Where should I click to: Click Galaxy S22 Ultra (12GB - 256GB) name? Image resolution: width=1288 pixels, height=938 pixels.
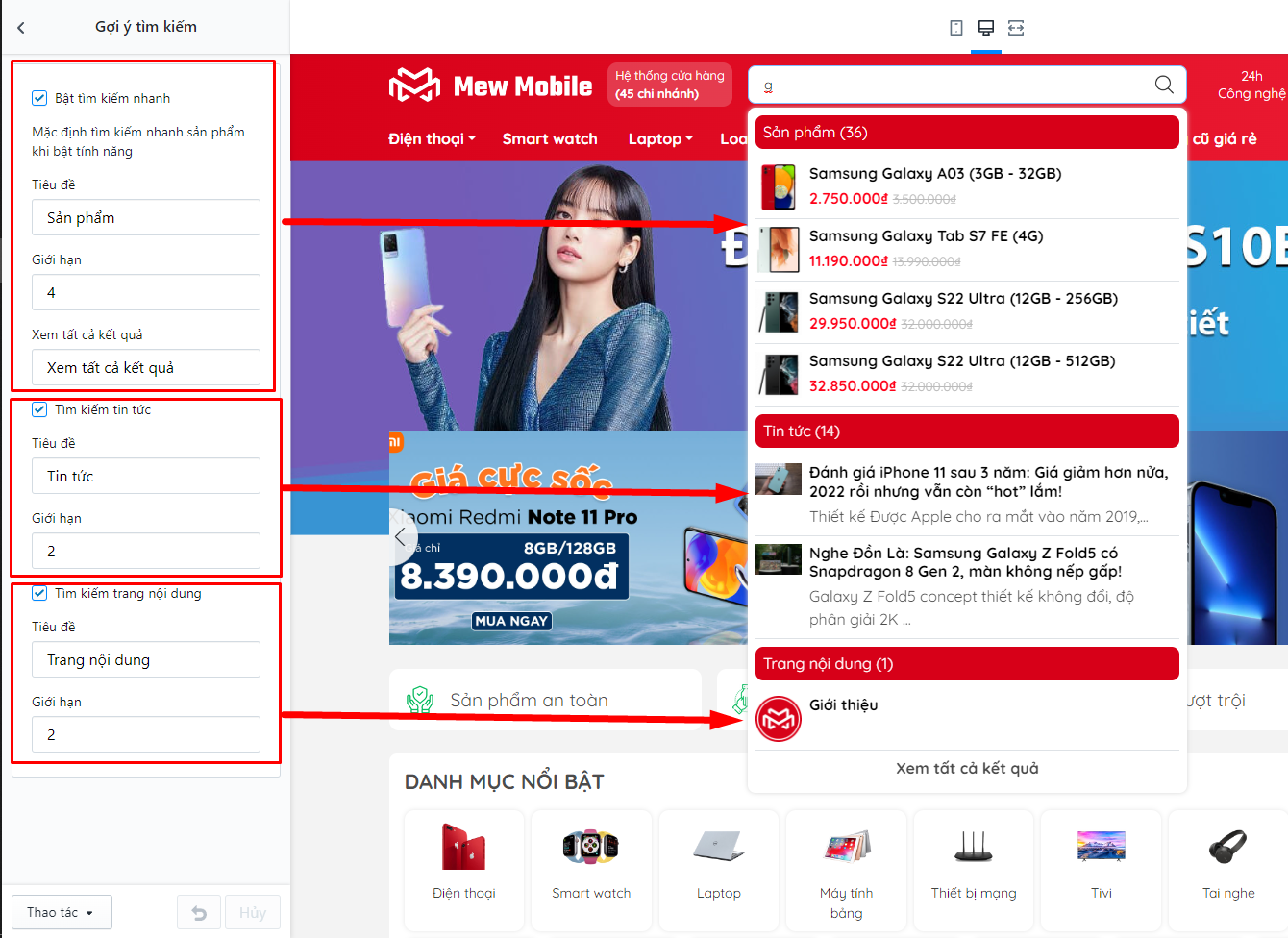pos(963,298)
